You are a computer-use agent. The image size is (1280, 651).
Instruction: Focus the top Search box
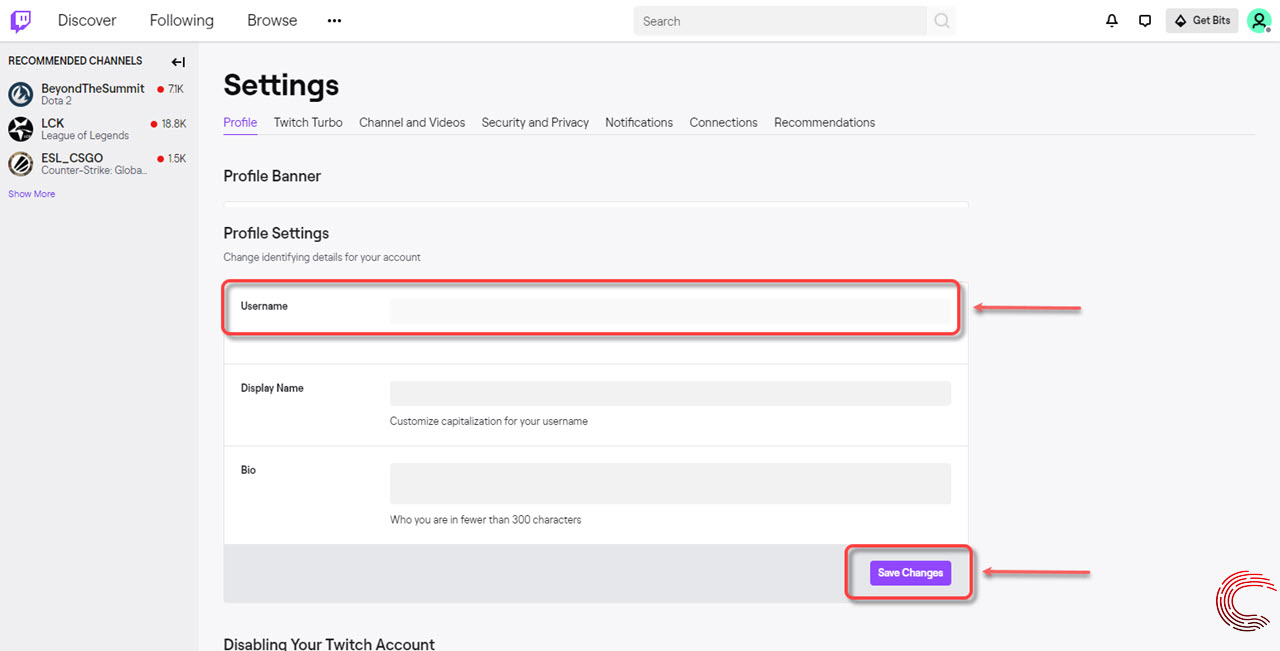780,21
